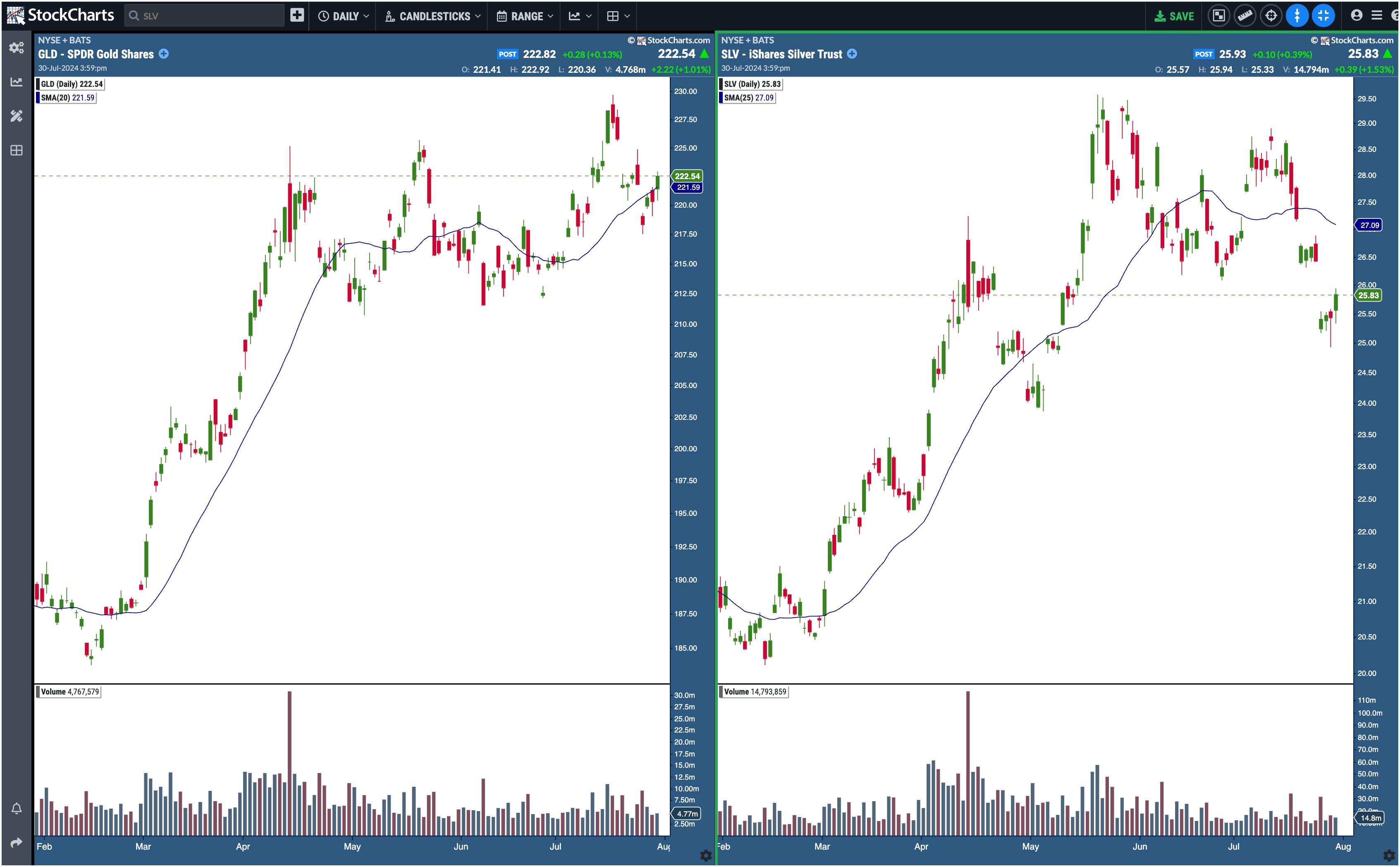Click the alerts bell icon in sidebar
Image resolution: width=1400 pixels, height=867 pixels.
tap(16, 809)
